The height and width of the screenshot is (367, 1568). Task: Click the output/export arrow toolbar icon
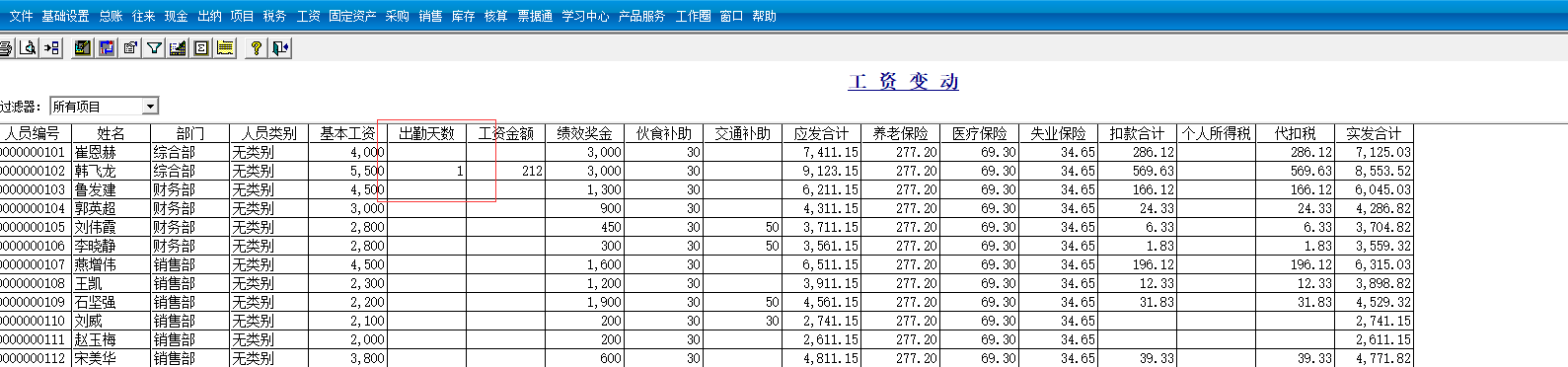click(x=51, y=47)
